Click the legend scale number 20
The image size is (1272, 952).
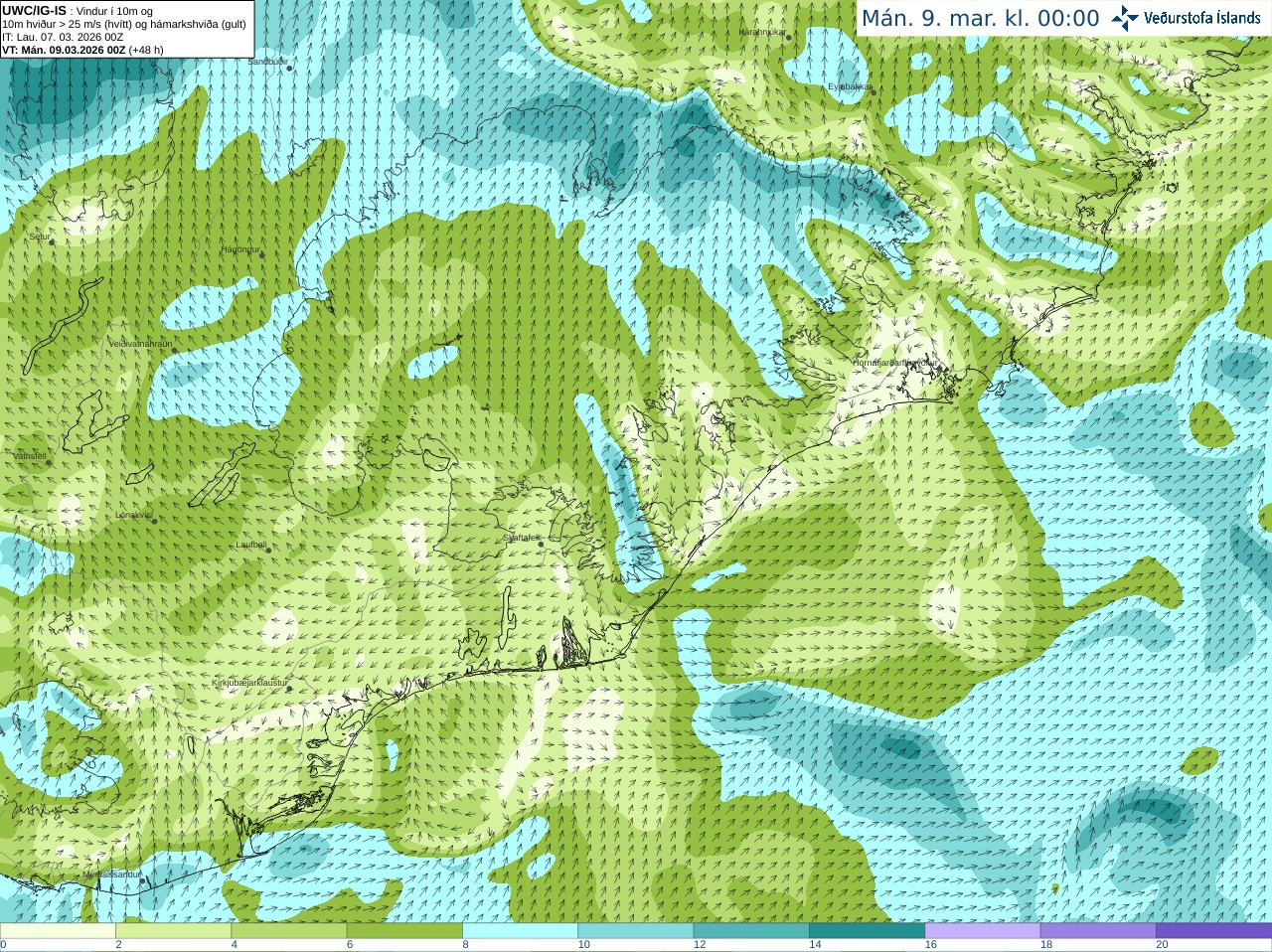click(1162, 945)
